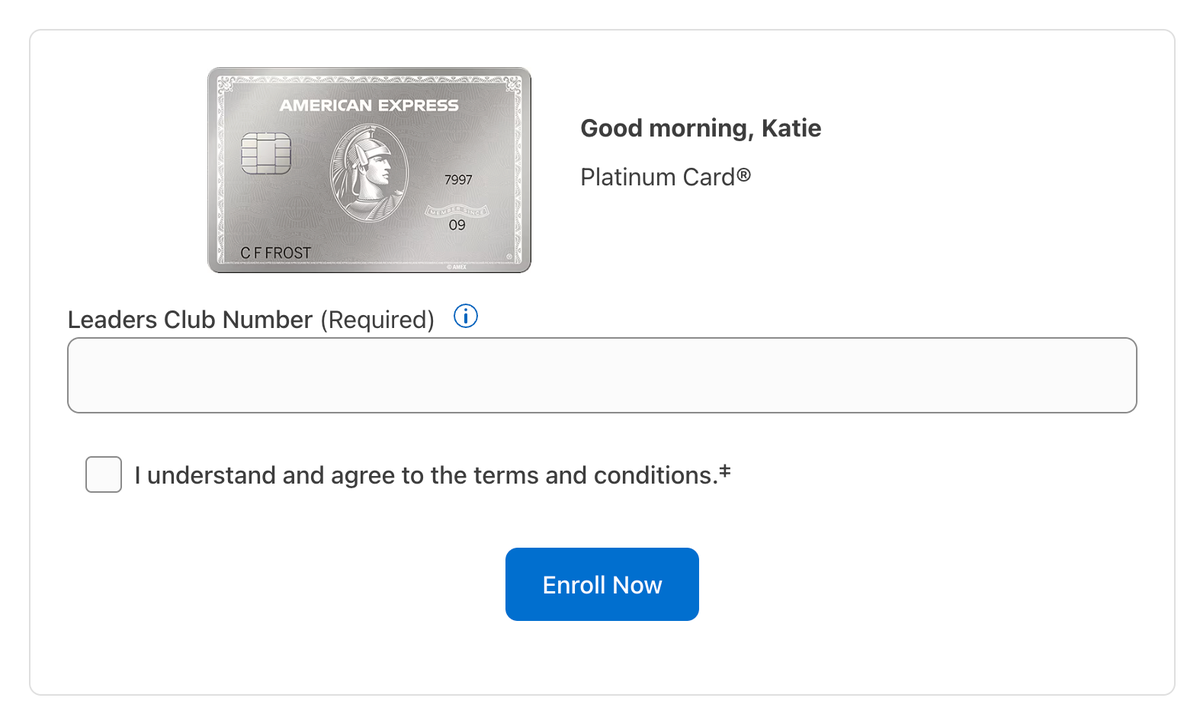Click the 7997 digits on the card

pyautogui.click(x=457, y=180)
